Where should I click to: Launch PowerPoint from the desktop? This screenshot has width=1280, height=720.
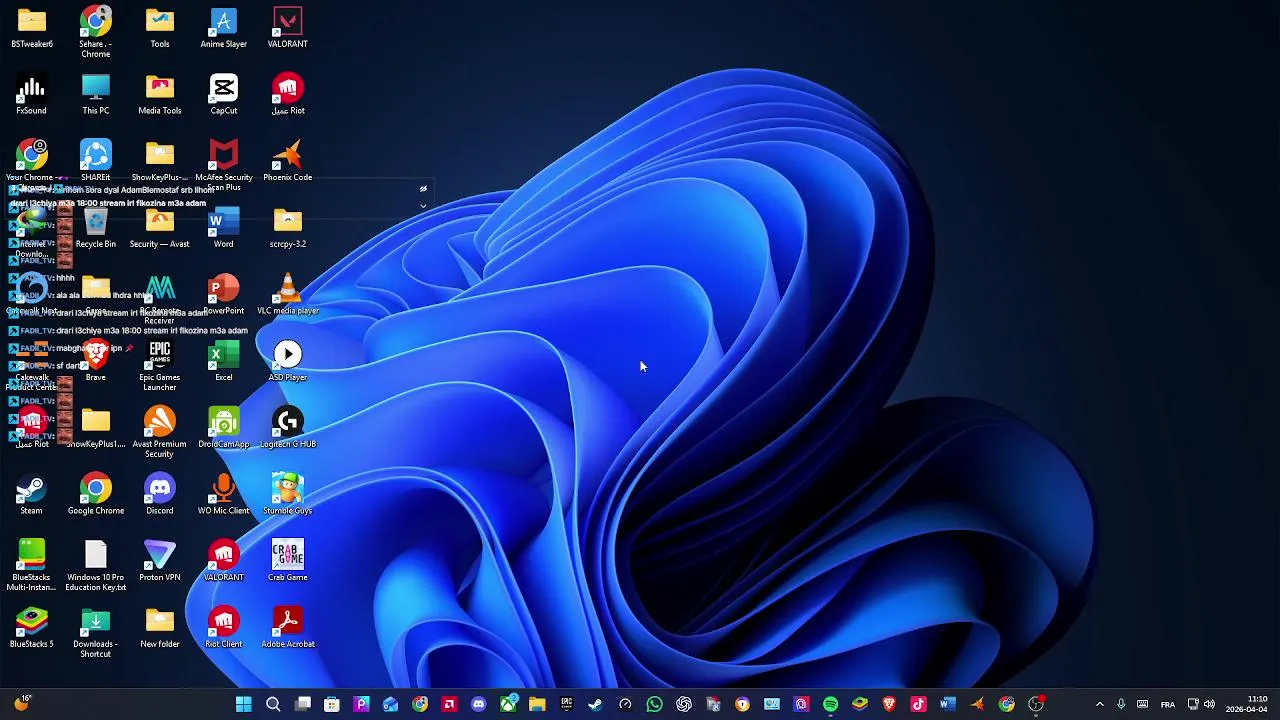223,295
